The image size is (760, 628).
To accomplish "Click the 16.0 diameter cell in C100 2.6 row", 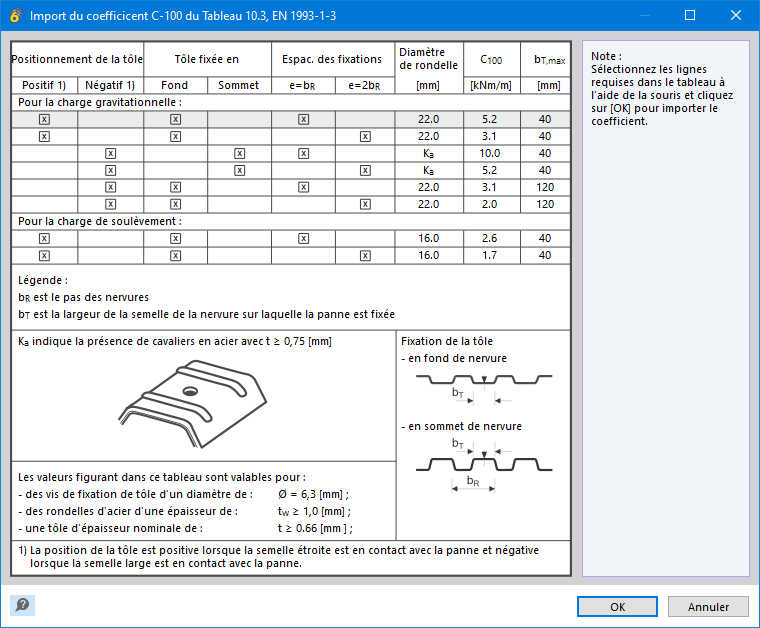I will [x=429, y=238].
